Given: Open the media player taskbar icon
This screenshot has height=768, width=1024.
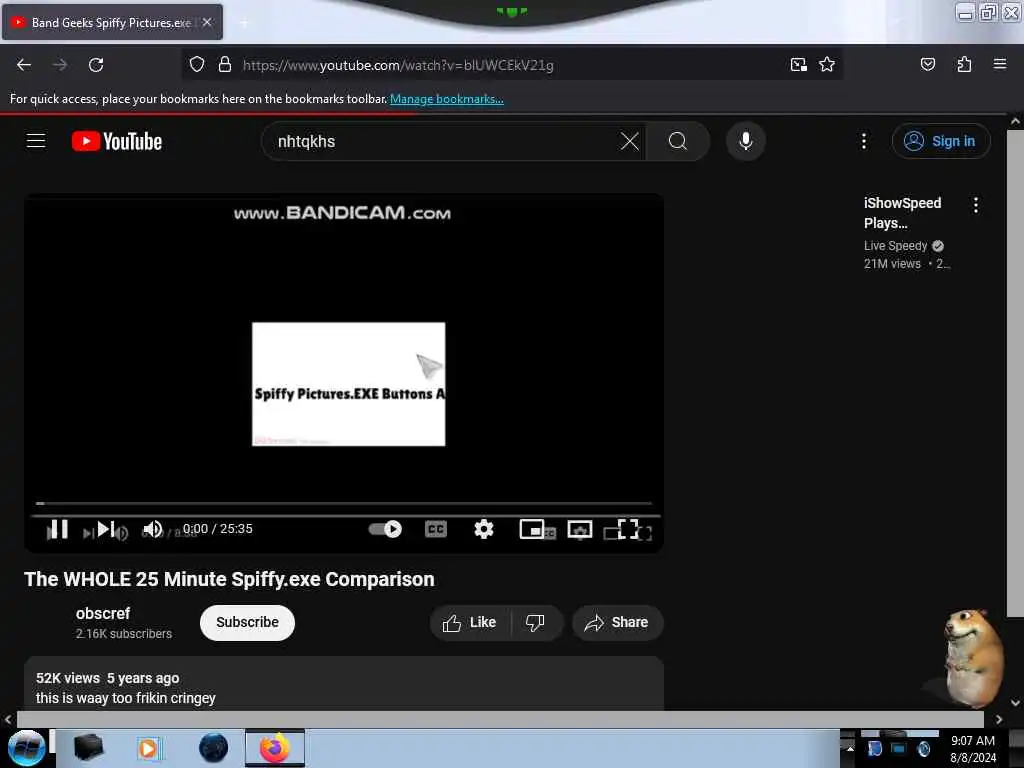Looking at the screenshot, I should pyautogui.click(x=149, y=748).
